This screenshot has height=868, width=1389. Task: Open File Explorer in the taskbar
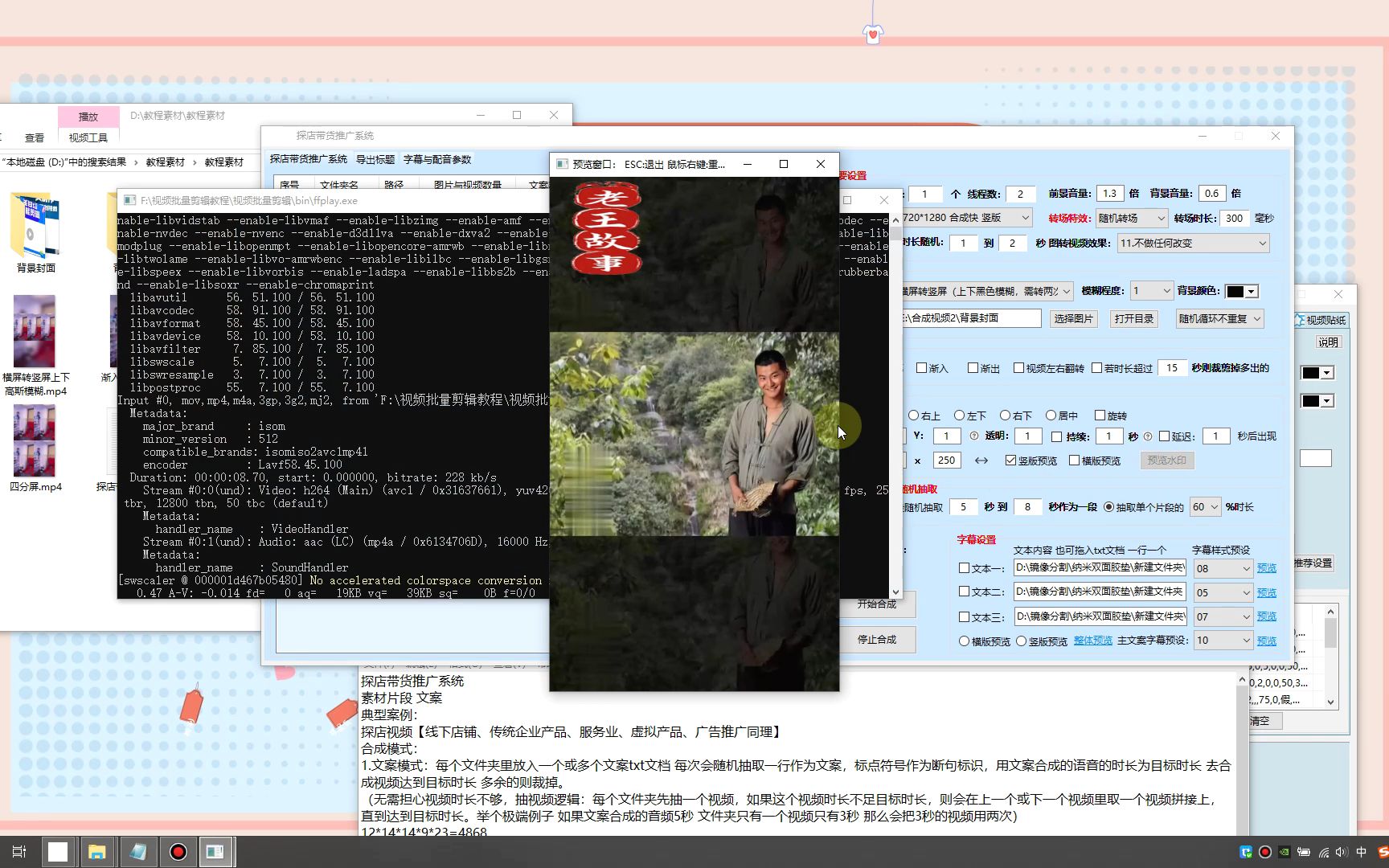pyautogui.click(x=98, y=852)
